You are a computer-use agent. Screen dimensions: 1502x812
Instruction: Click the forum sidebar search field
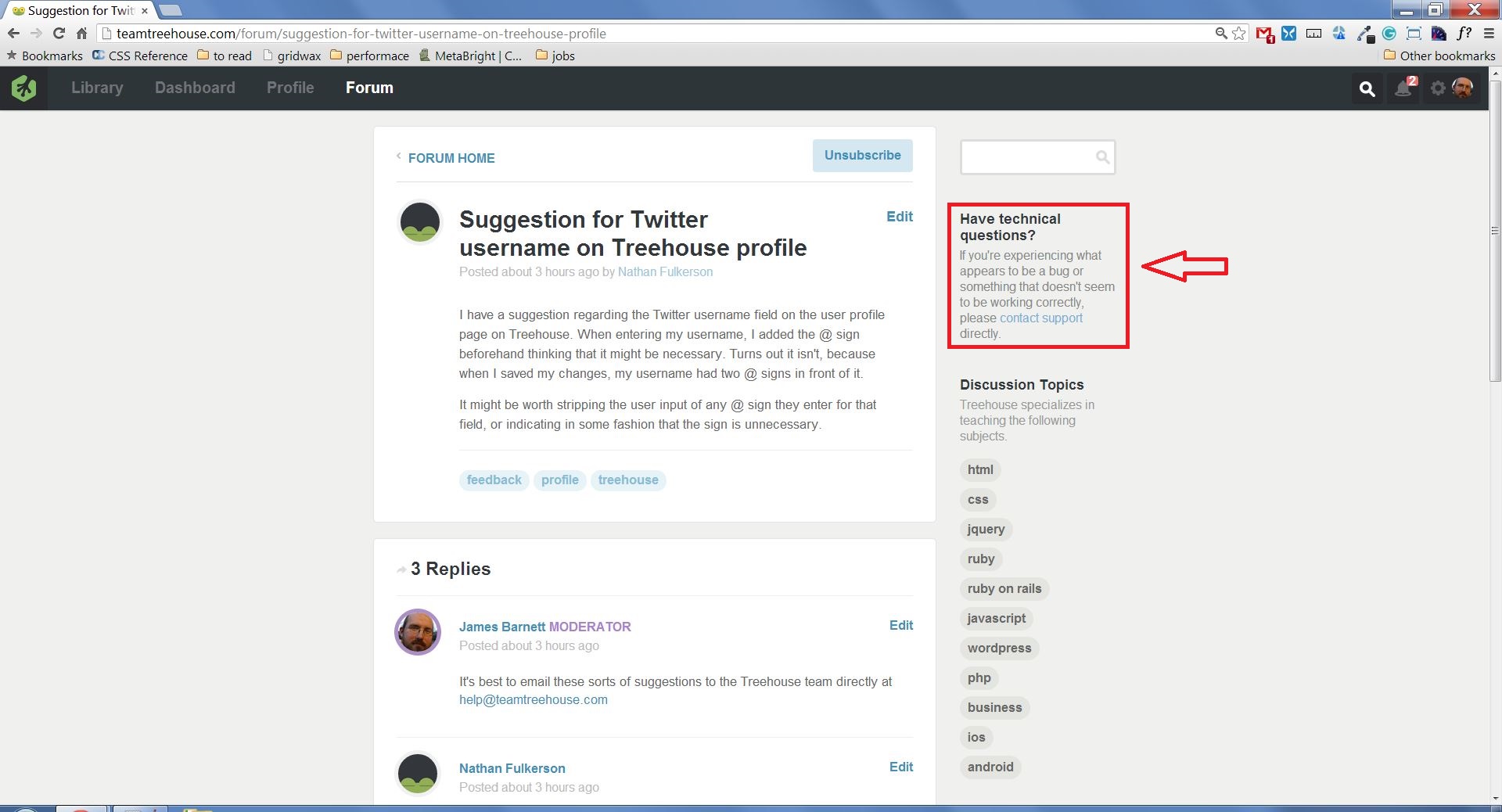click(1037, 157)
